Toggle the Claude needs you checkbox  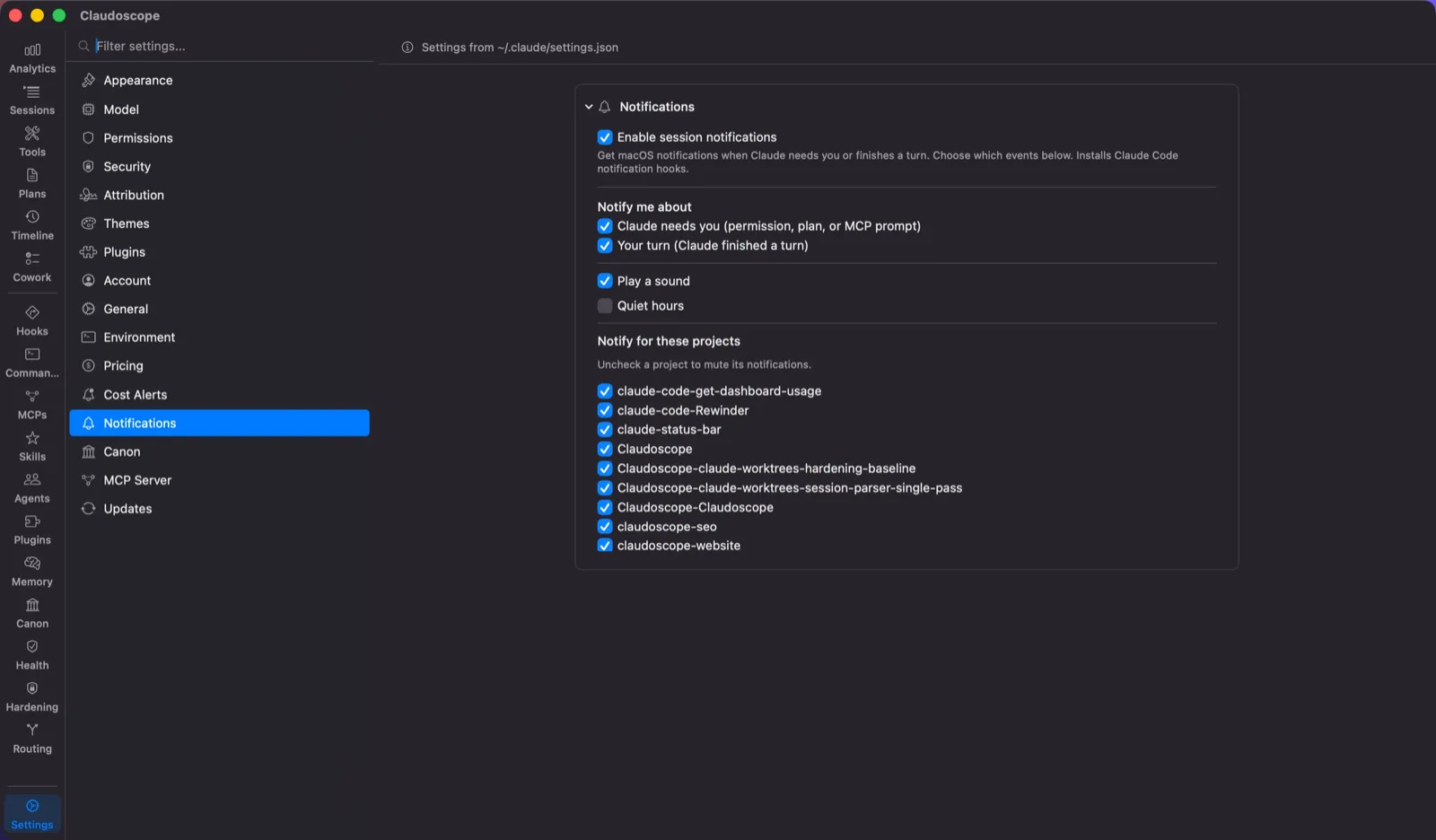(x=605, y=226)
